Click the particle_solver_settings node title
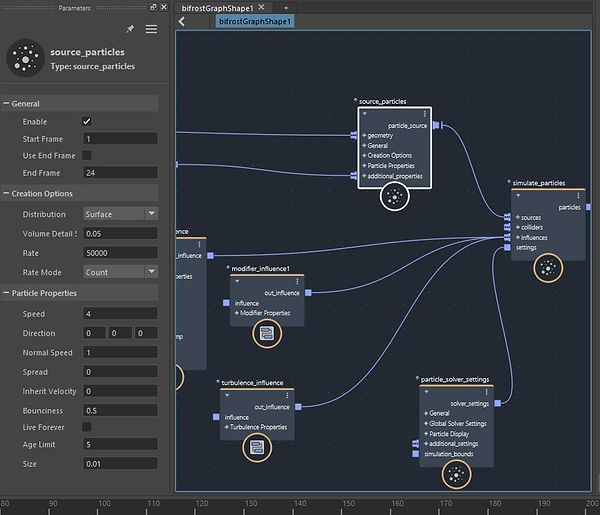 point(455,380)
